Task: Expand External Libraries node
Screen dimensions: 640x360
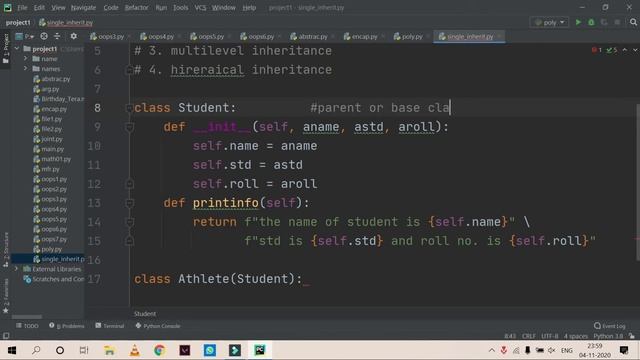Action: point(16,269)
